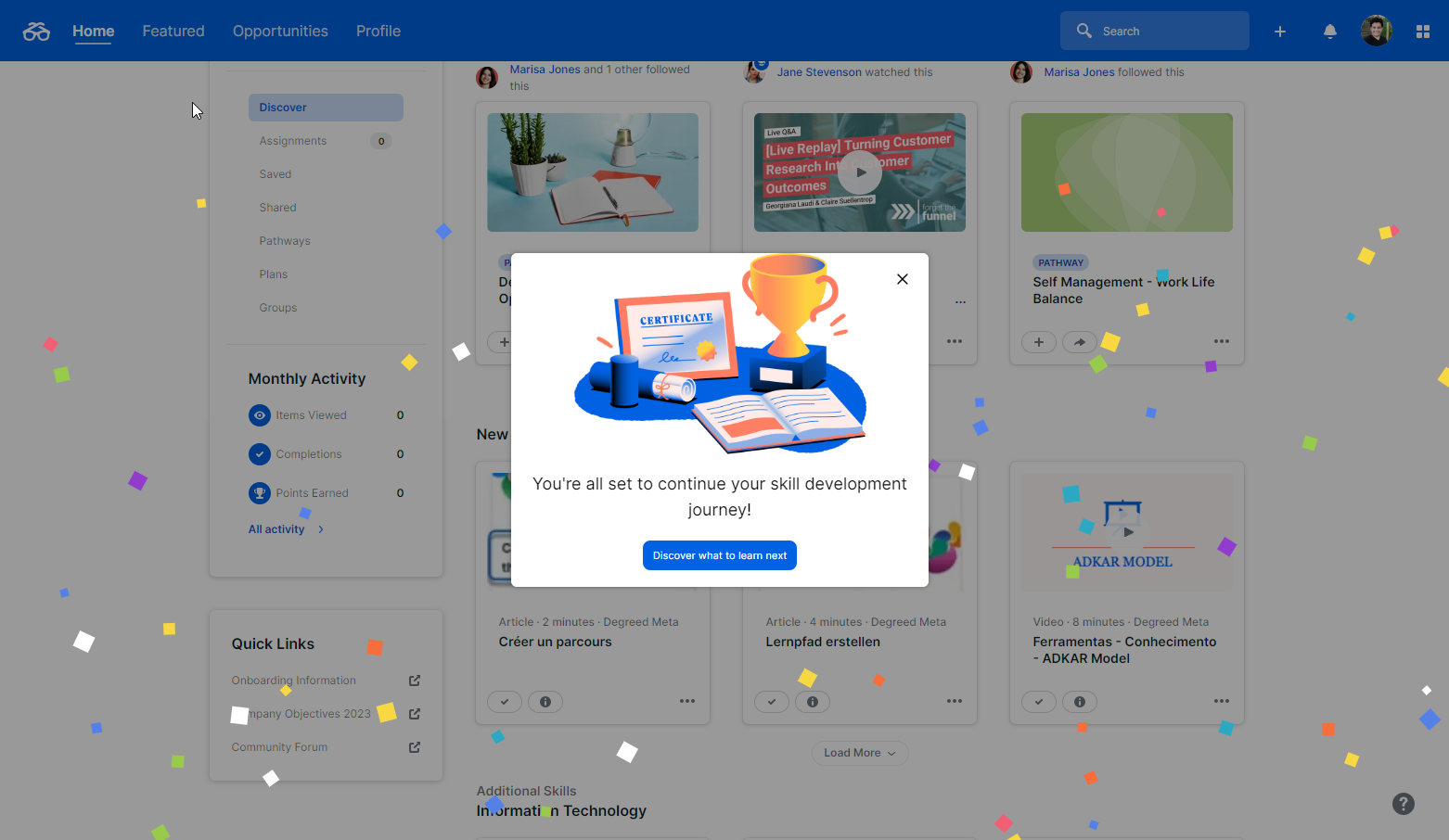Show info for Créer un parcours
Image resolution: width=1449 pixels, height=840 pixels.
[x=545, y=702]
